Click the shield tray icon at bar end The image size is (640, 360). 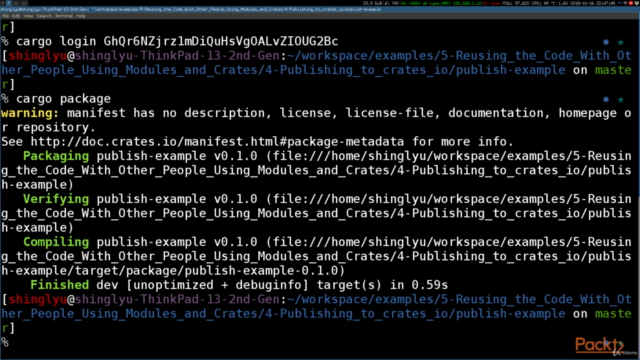pos(636,3)
